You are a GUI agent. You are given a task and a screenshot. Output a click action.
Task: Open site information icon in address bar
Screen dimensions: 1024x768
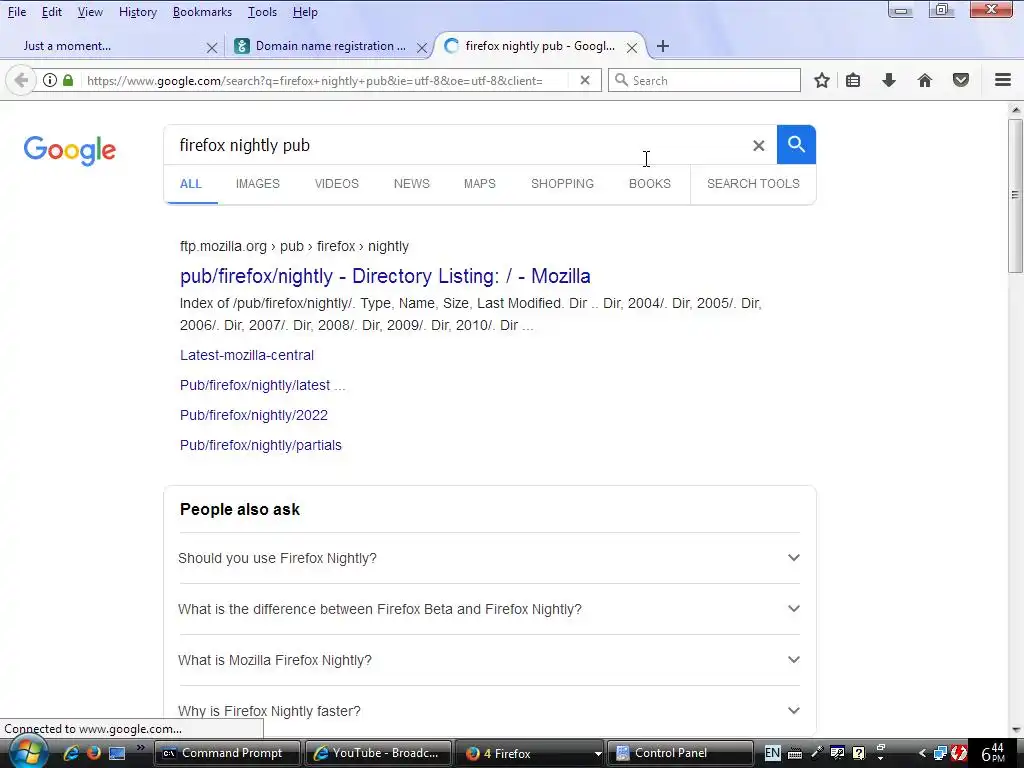[50, 80]
